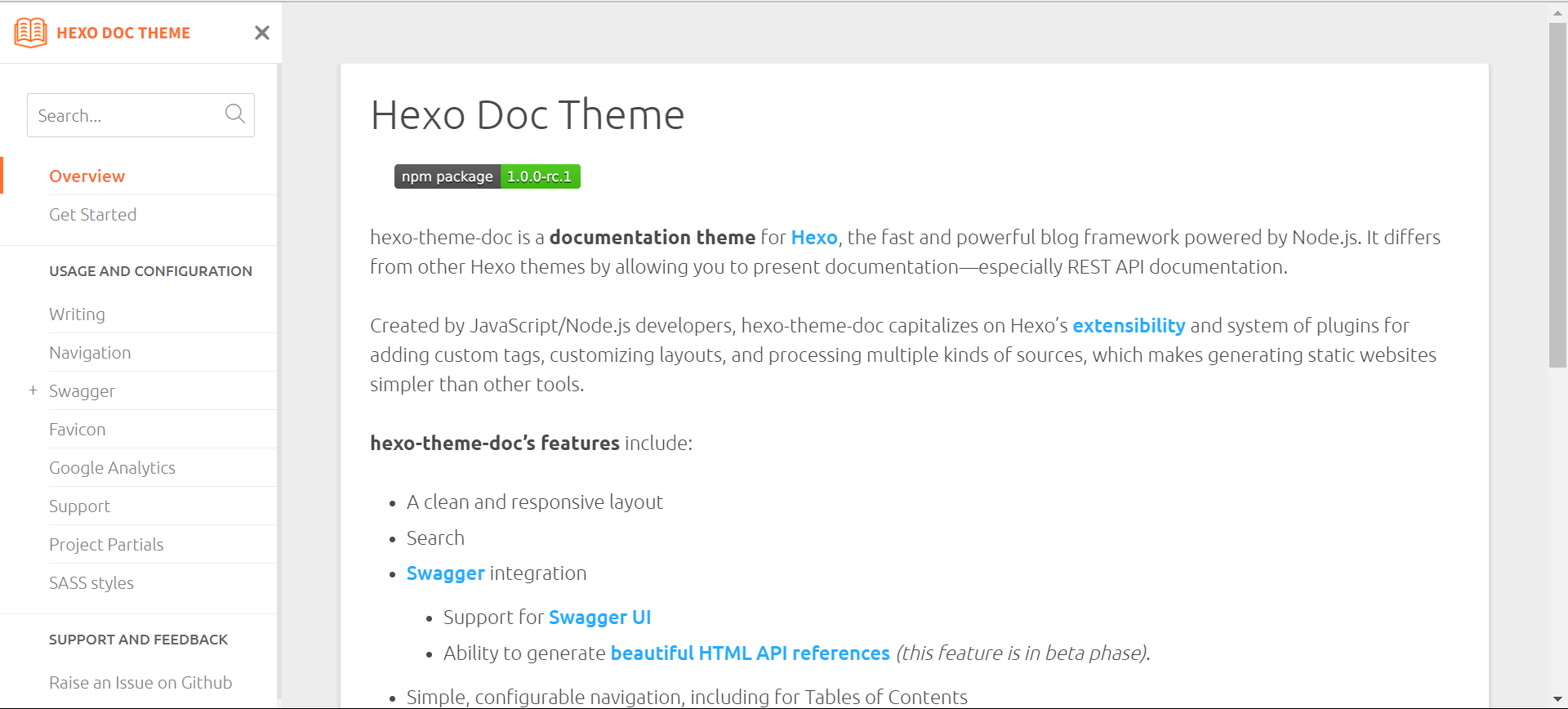The height and width of the screenshot is (709, 1568).
Task: Open the SASS styles page
Action: pos(91,583)
